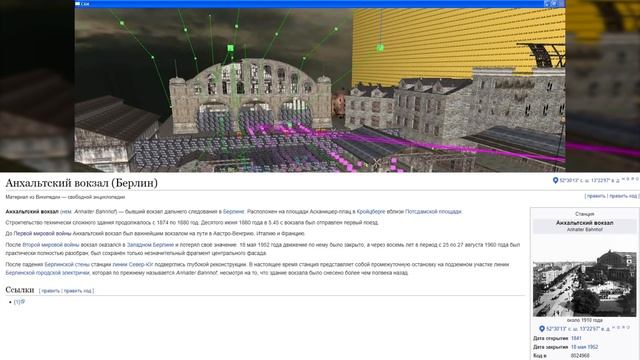Click the map pin icon beside the page-top coordinates
Viewport: 640px width, 360px height.
click(x=555, y=180)
